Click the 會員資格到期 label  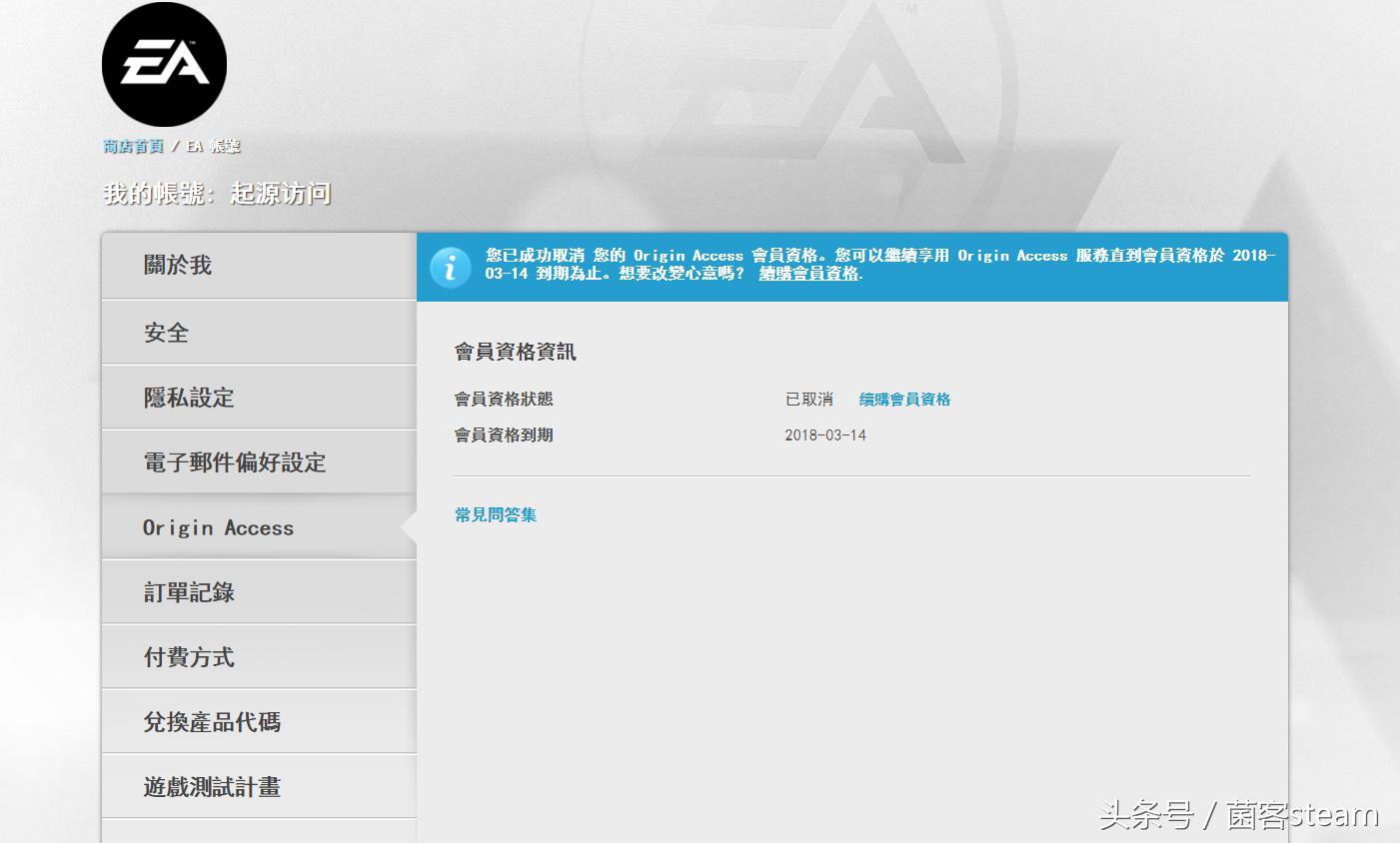[x=504, y=435]
